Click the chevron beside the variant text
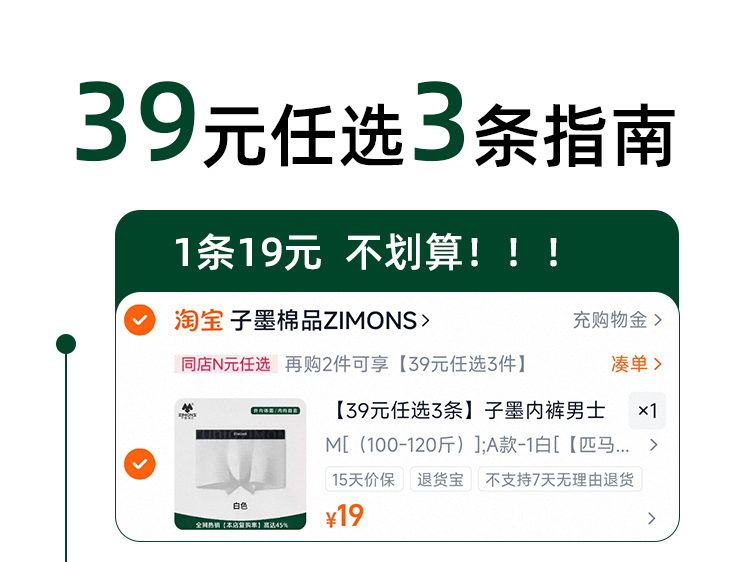Screen dimensions: 750x562 click(x=654, y=445)
